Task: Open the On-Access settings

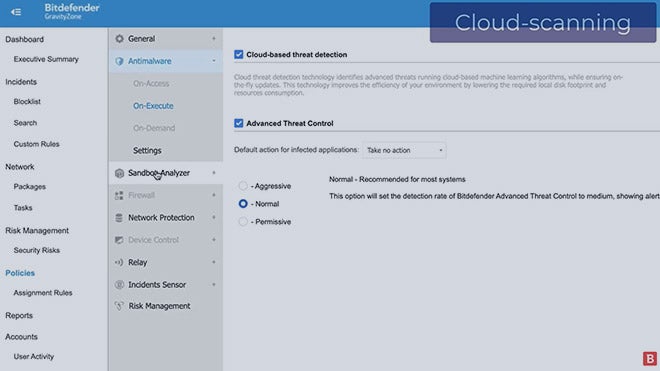Action: [151, 83]
